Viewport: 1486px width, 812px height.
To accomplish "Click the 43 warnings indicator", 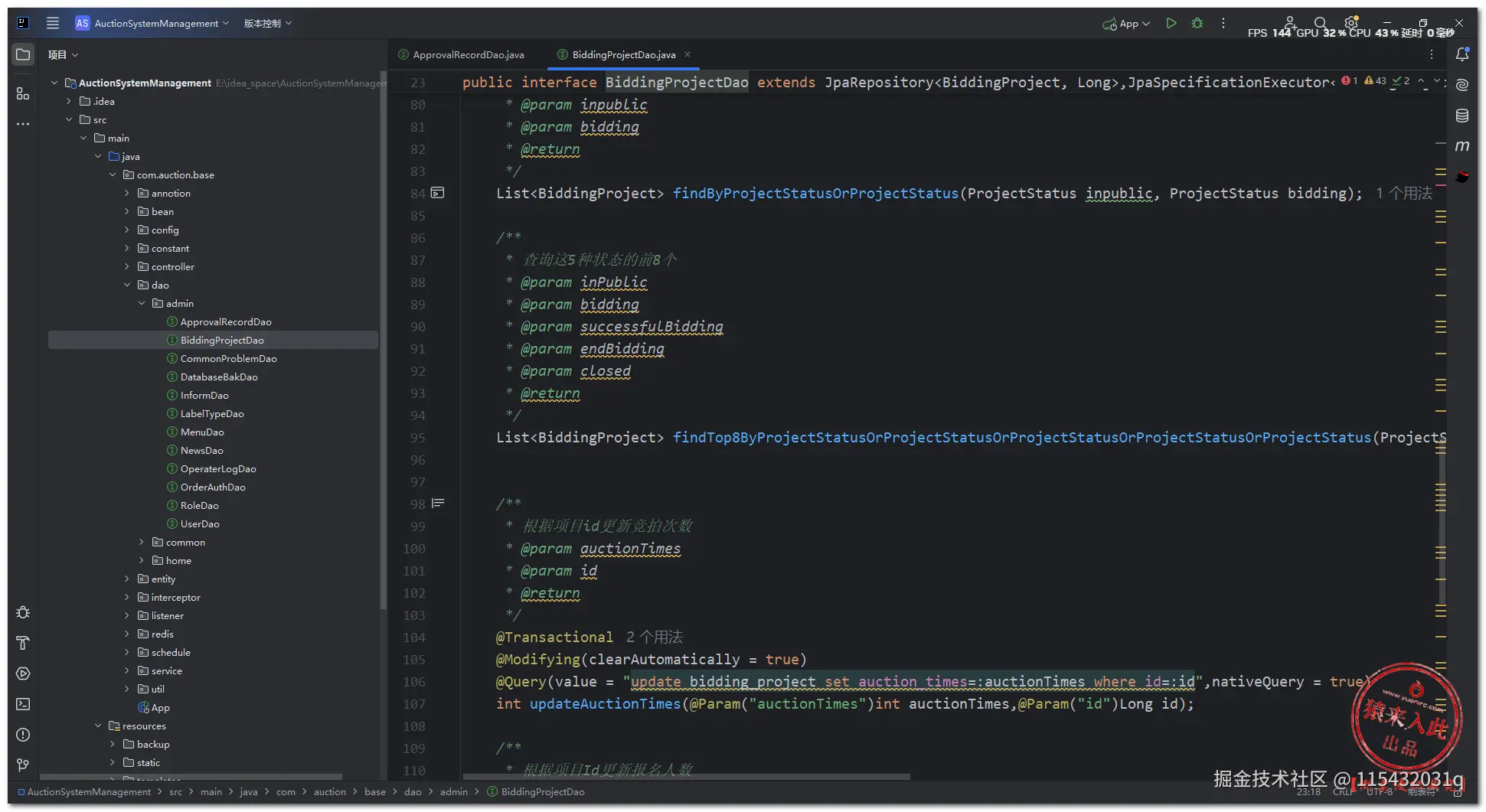I will (1376, 81).
